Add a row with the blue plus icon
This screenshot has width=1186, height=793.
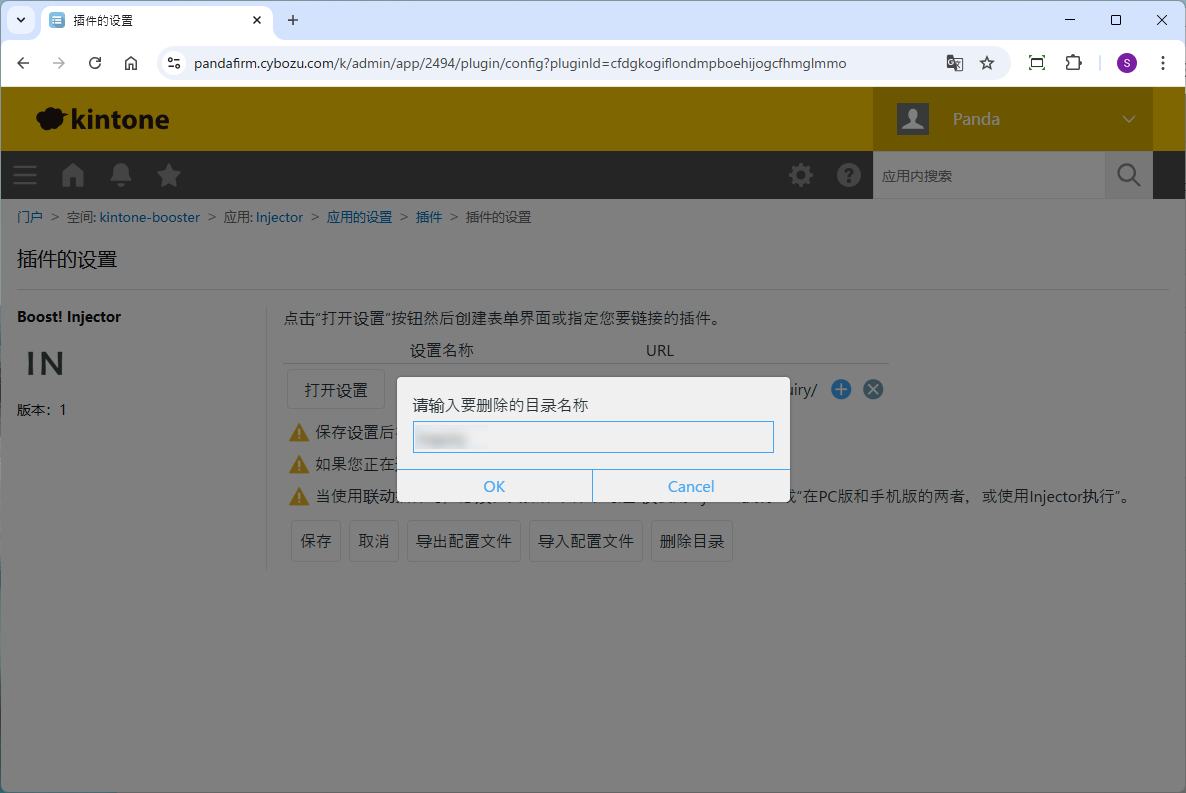pyautogui.click(x=841, y=390)
